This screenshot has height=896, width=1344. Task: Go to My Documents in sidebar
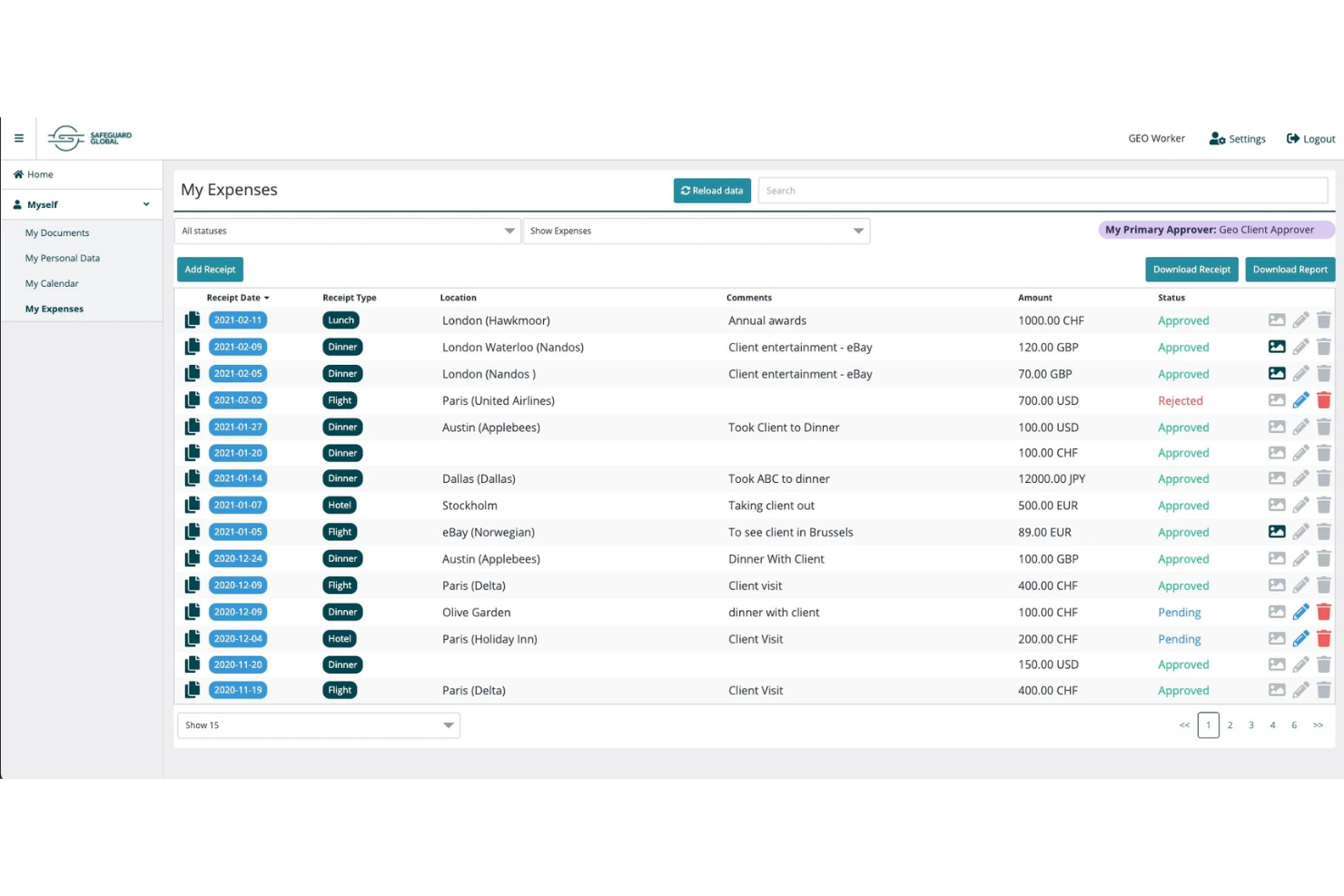(57, 233)
